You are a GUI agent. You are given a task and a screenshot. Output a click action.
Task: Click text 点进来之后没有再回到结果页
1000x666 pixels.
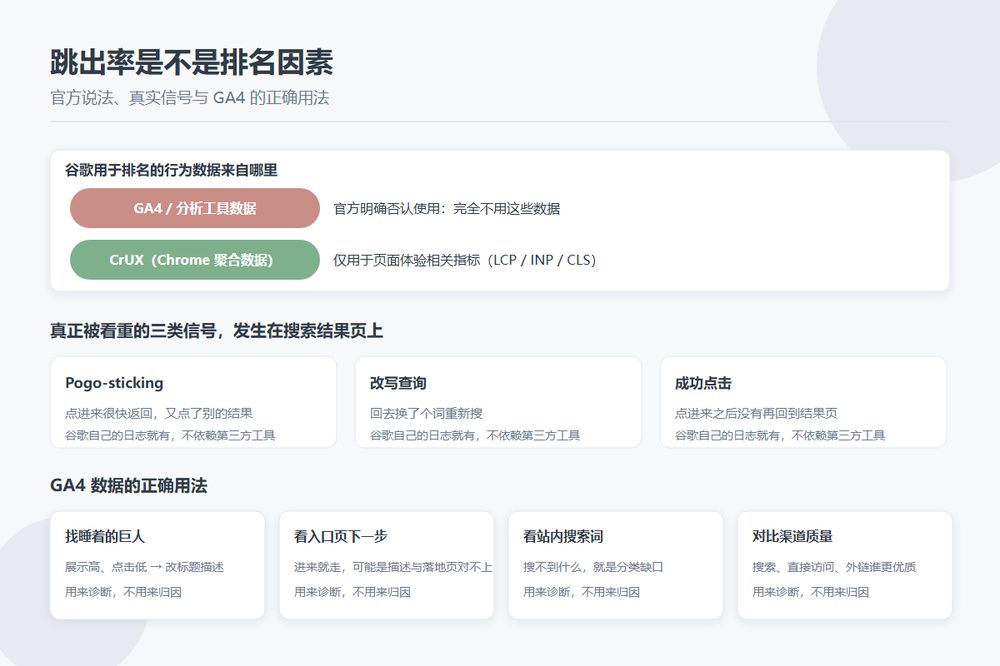click(x=756, y=413)
